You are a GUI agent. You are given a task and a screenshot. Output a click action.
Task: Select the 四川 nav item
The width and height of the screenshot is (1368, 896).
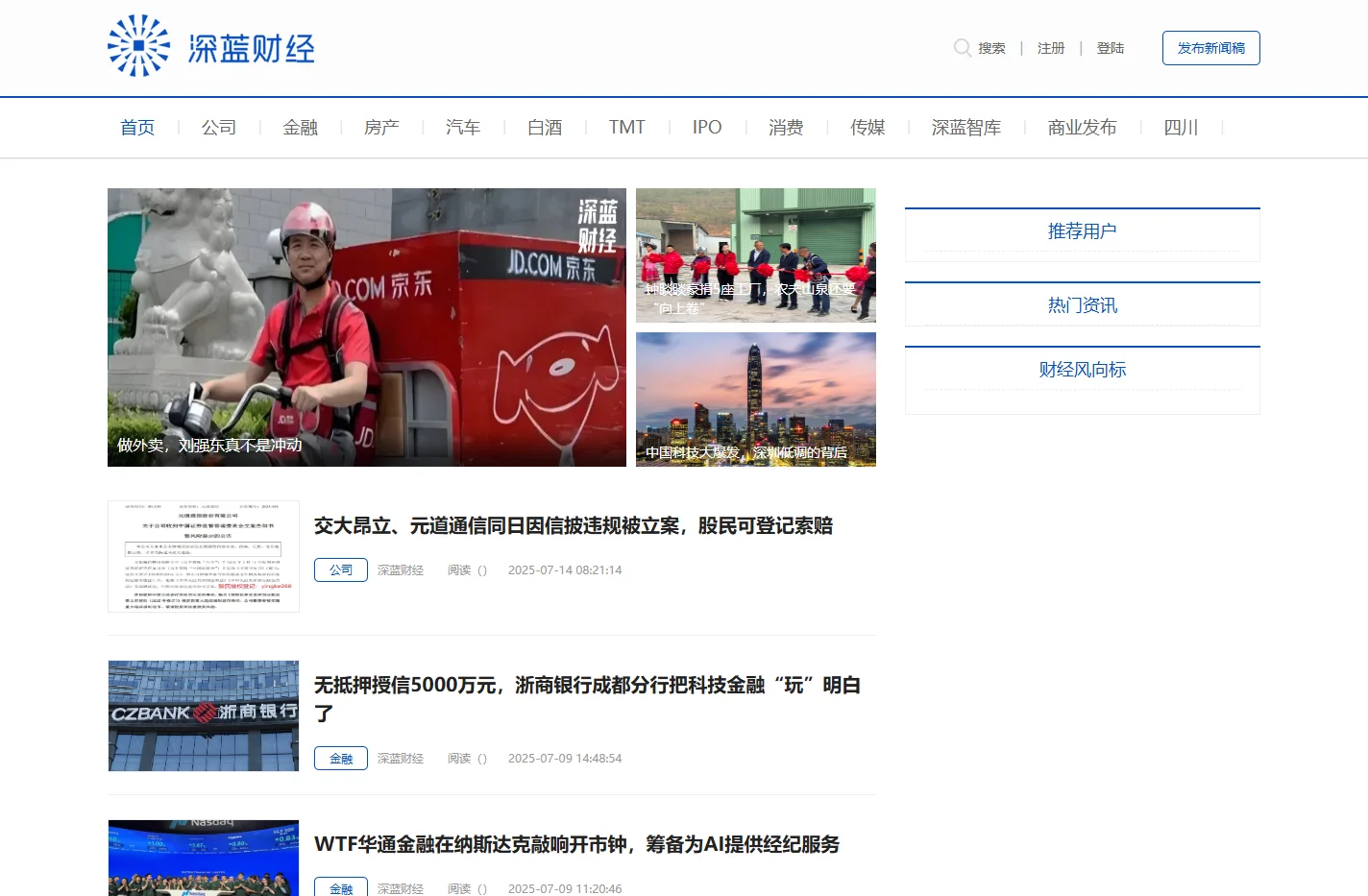[x=1181, y=128]
